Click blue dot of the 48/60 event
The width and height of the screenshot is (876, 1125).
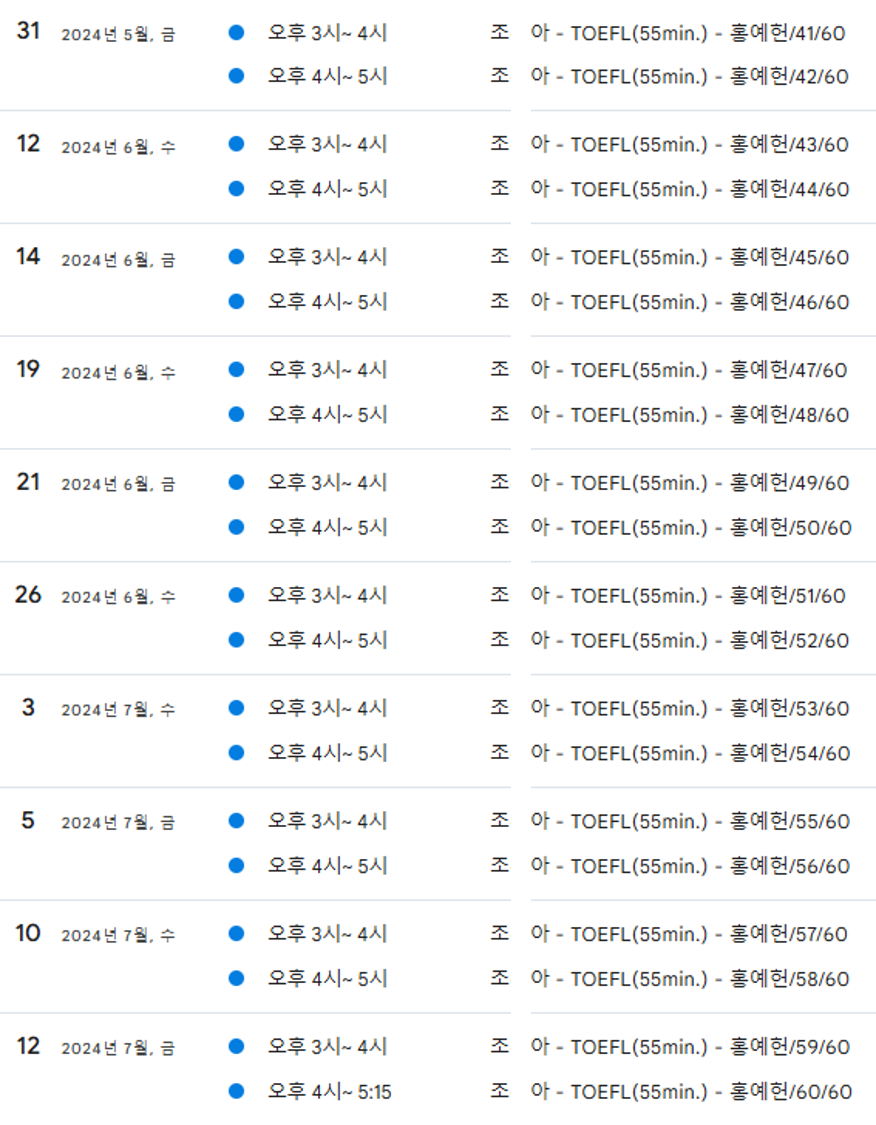(x=236, y=414)
